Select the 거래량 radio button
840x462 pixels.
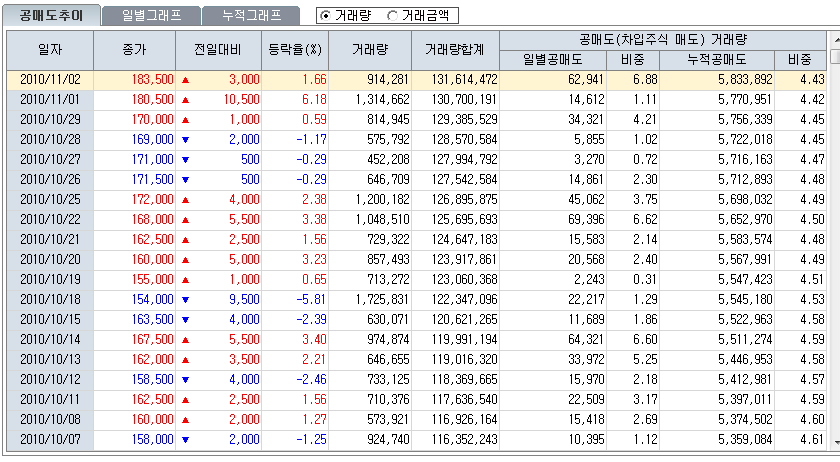[x=327, y=16]
